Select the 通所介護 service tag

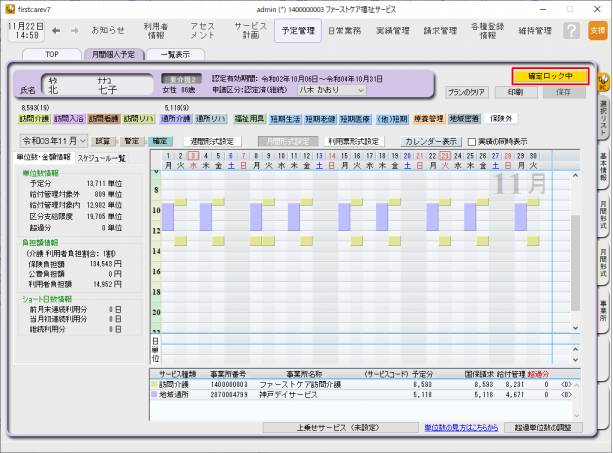tap(176, 118)
